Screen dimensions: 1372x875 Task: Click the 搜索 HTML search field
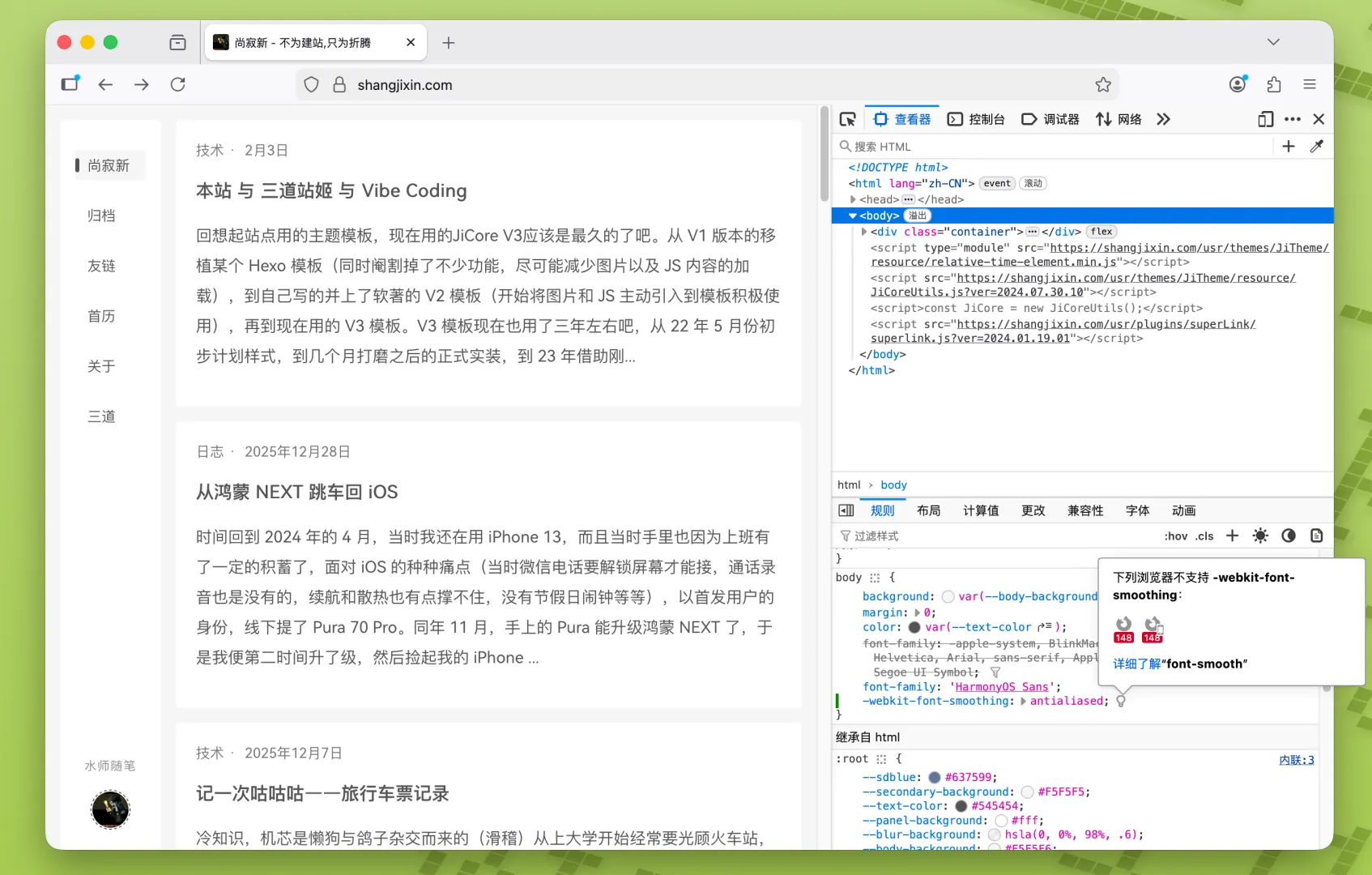(x=1053, y=147)
